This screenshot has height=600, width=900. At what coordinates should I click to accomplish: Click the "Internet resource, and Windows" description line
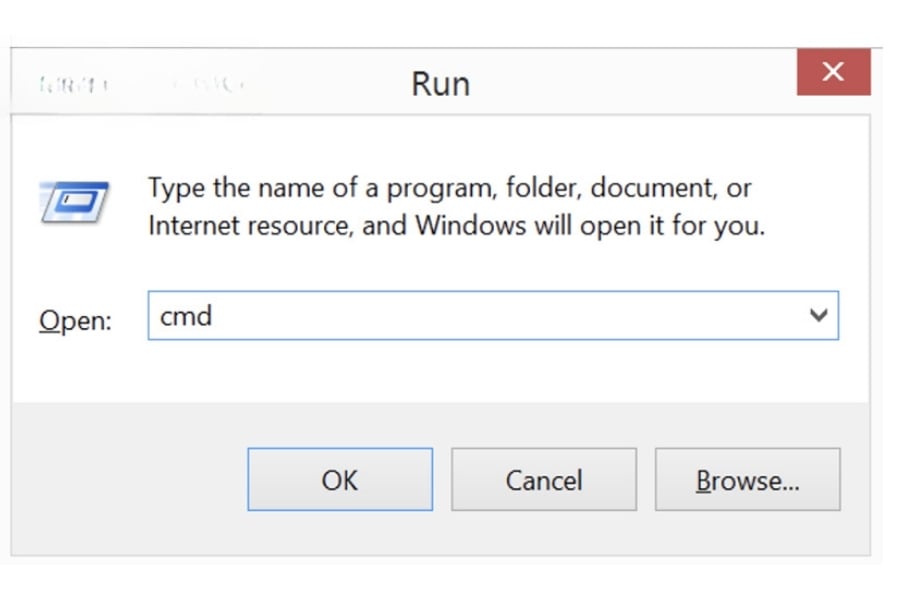(455, 226)
